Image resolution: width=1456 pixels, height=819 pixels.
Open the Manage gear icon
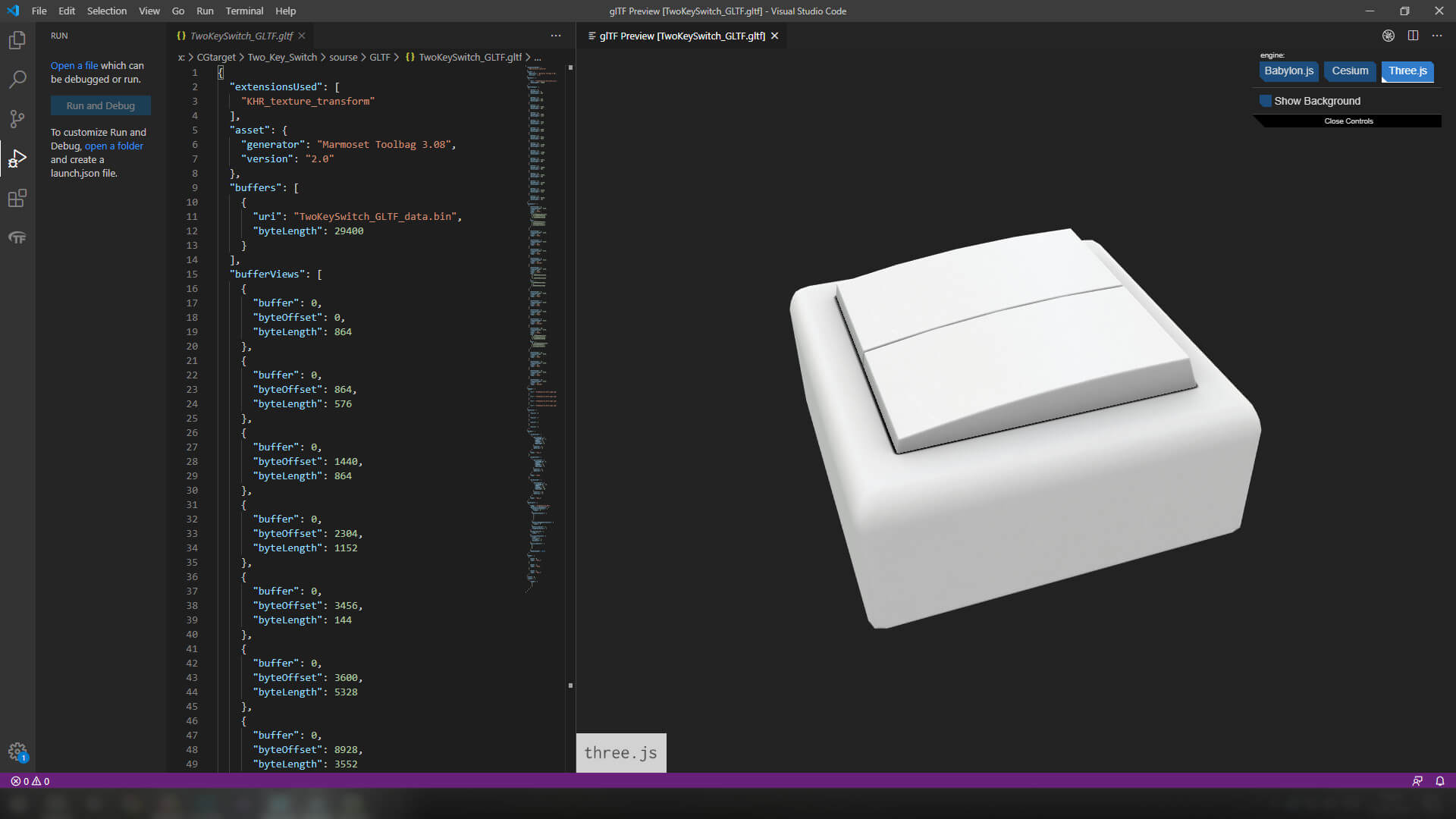(x=17, y=752)
